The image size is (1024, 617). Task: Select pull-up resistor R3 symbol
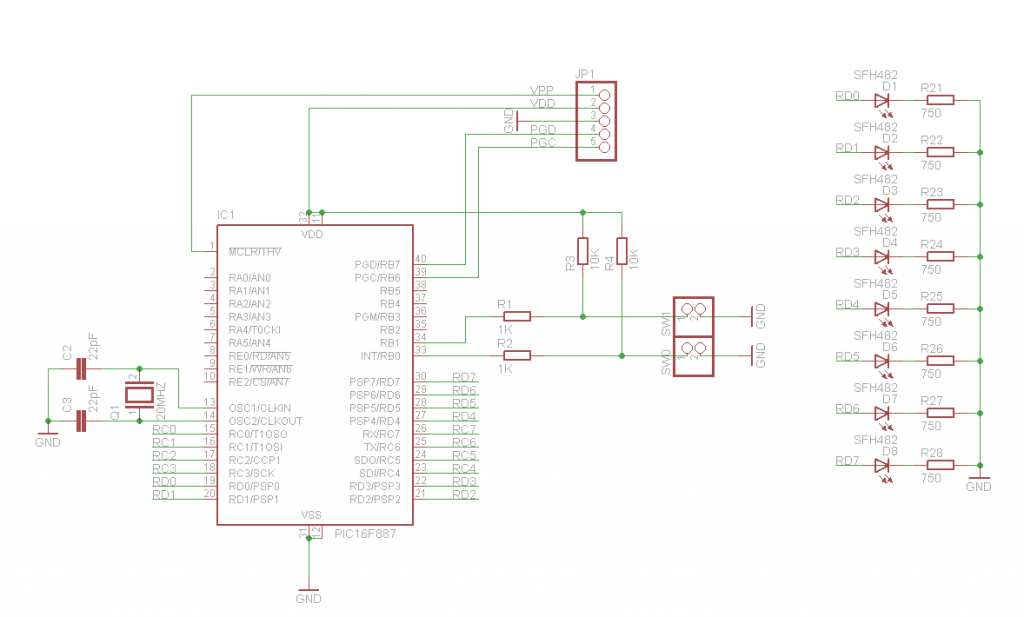click(x=583, y=251)
